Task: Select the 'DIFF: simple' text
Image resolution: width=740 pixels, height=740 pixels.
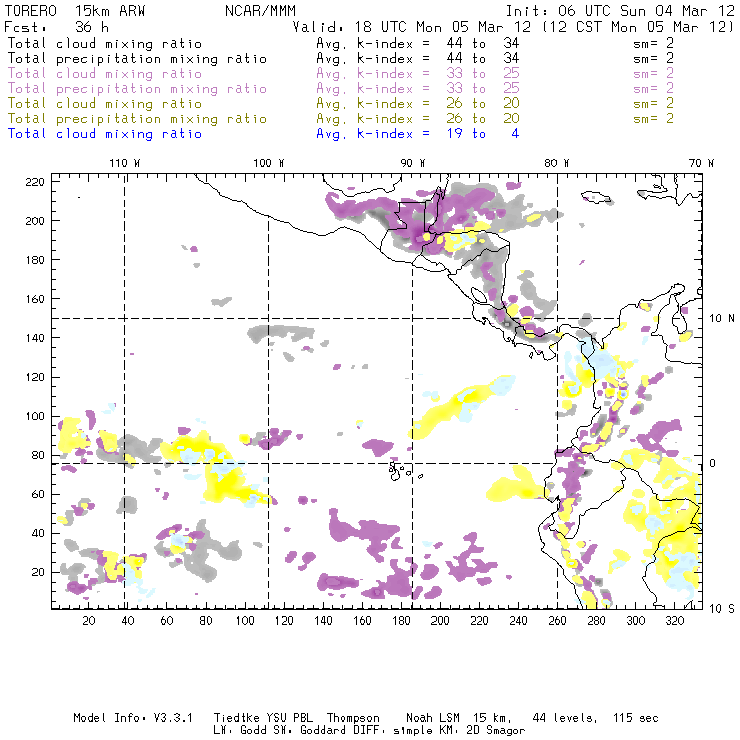Action: [394, 731]
